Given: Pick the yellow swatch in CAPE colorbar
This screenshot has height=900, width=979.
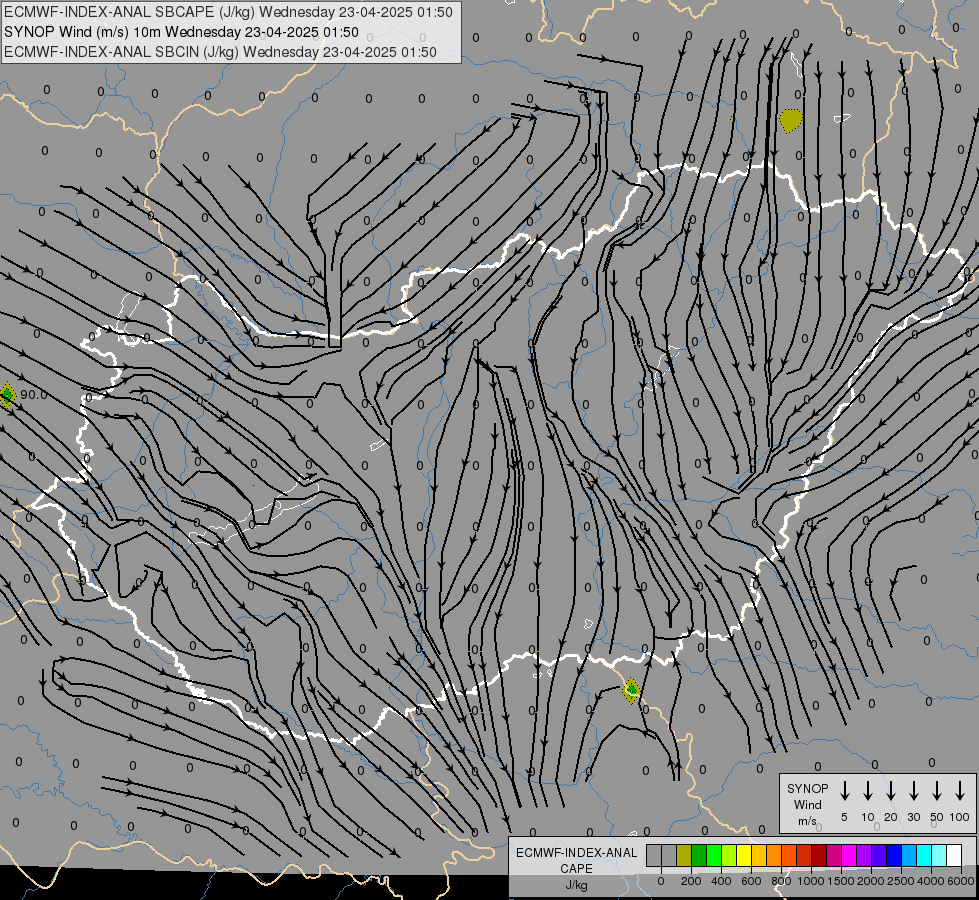Looking at the screenshot, I should (x=744, y=855).
